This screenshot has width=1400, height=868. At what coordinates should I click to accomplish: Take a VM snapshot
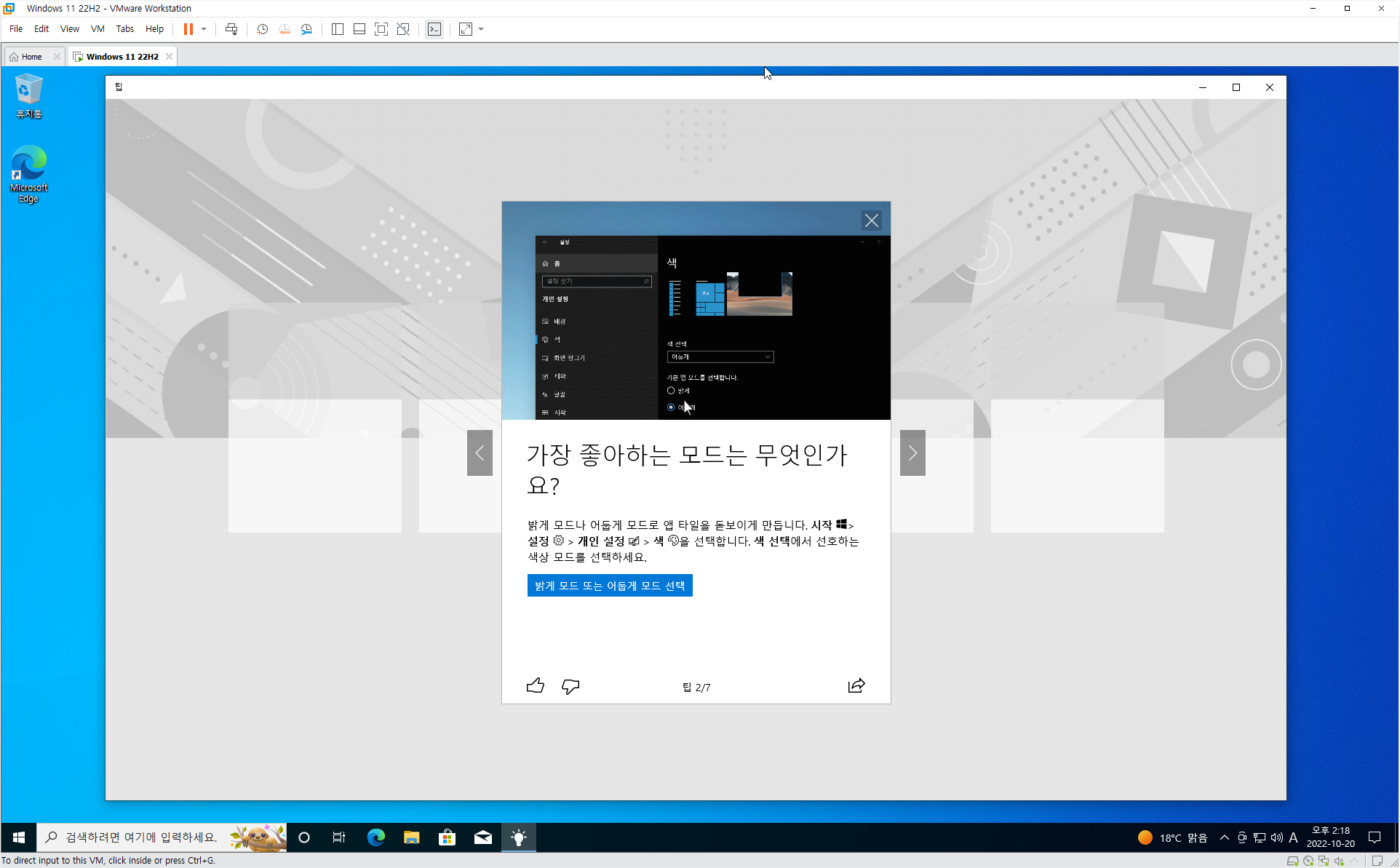click(x=262, y=29)
